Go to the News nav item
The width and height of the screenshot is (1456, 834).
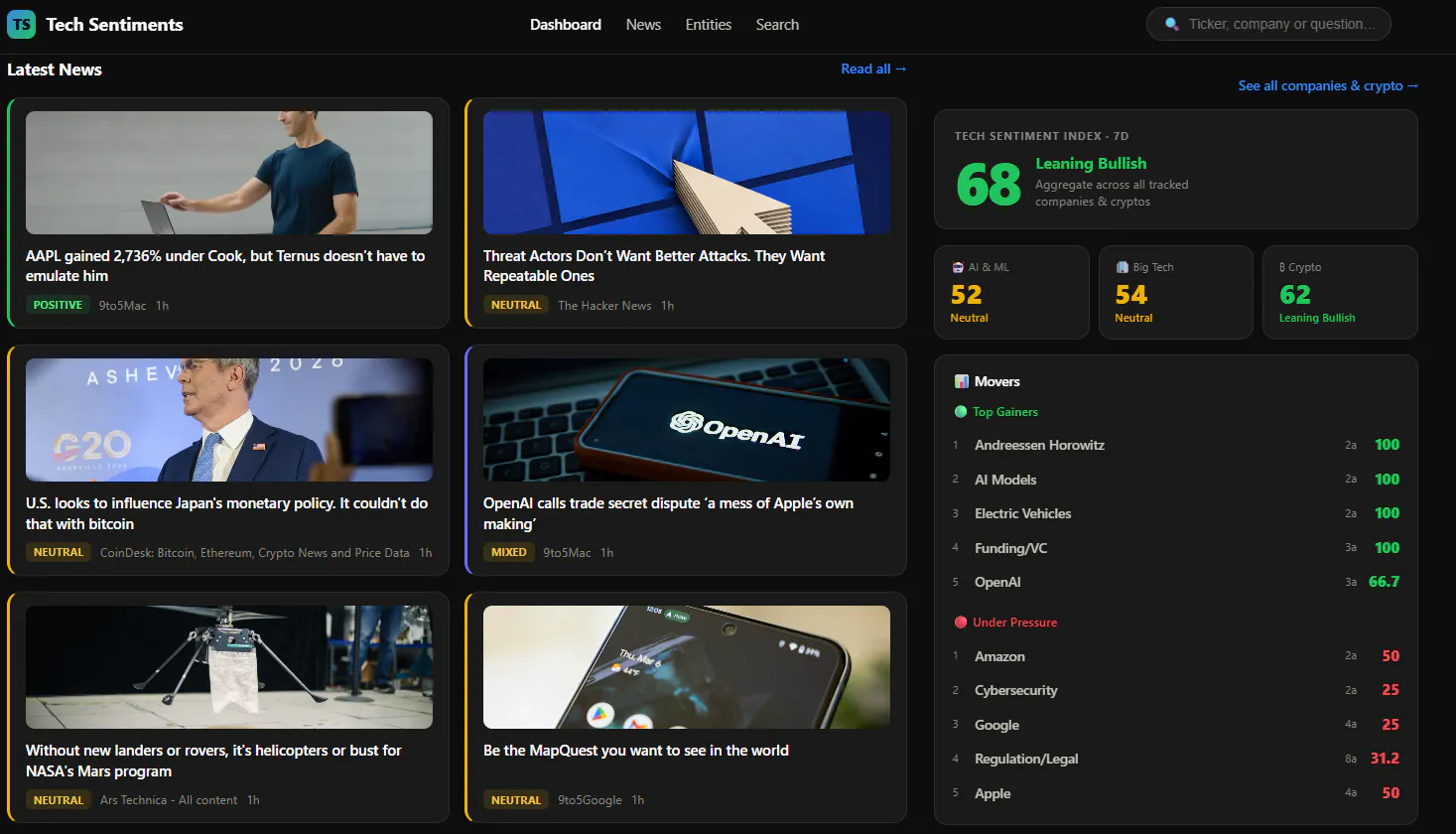point(643,25)
